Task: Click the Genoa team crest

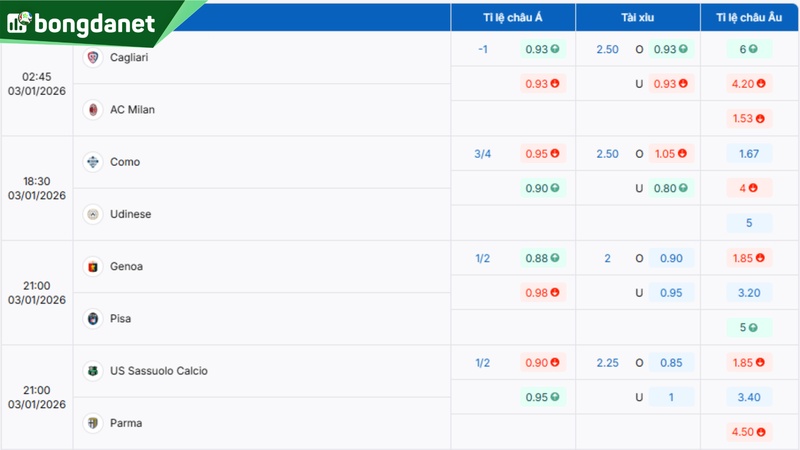Action: (x=93, y=267)
